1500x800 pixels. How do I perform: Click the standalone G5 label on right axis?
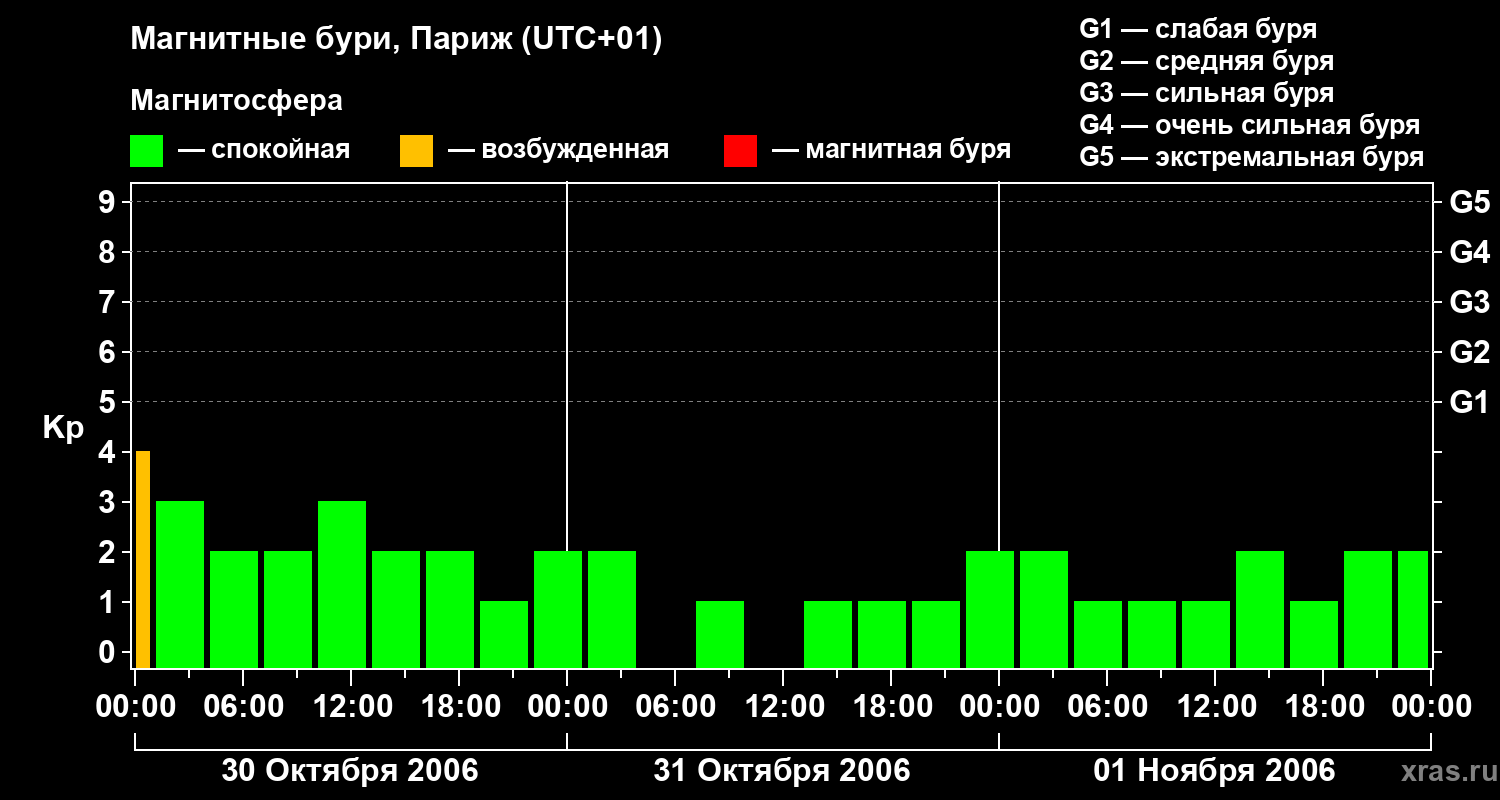1469,202
